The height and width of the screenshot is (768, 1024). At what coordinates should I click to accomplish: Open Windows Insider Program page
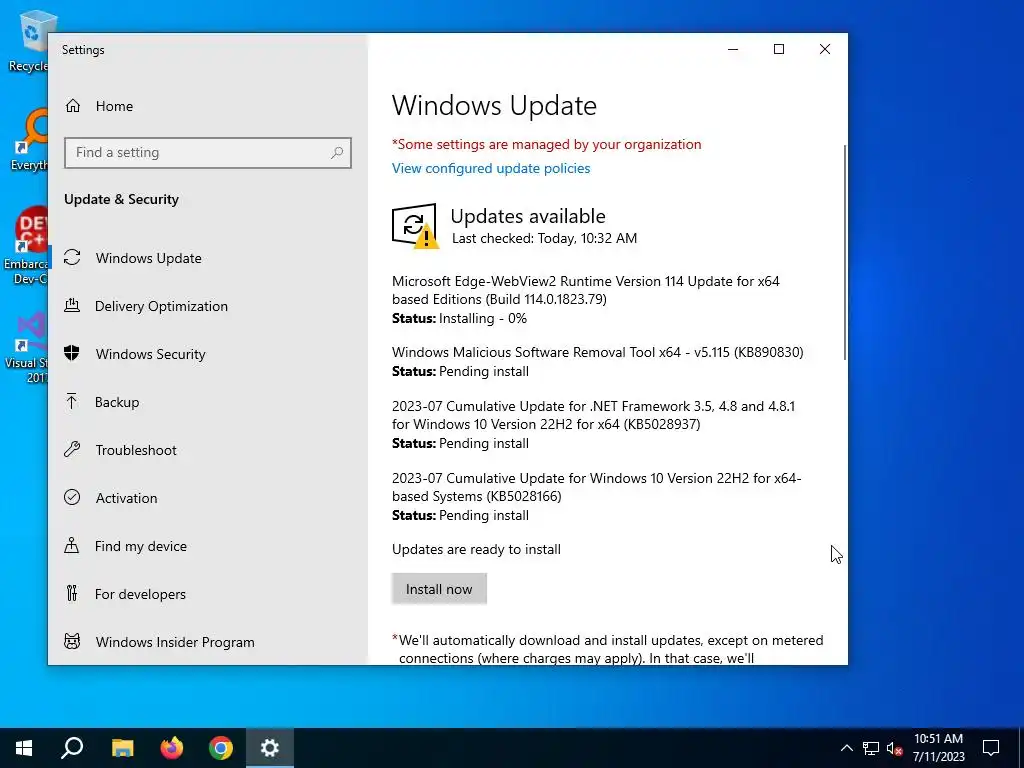208,642
